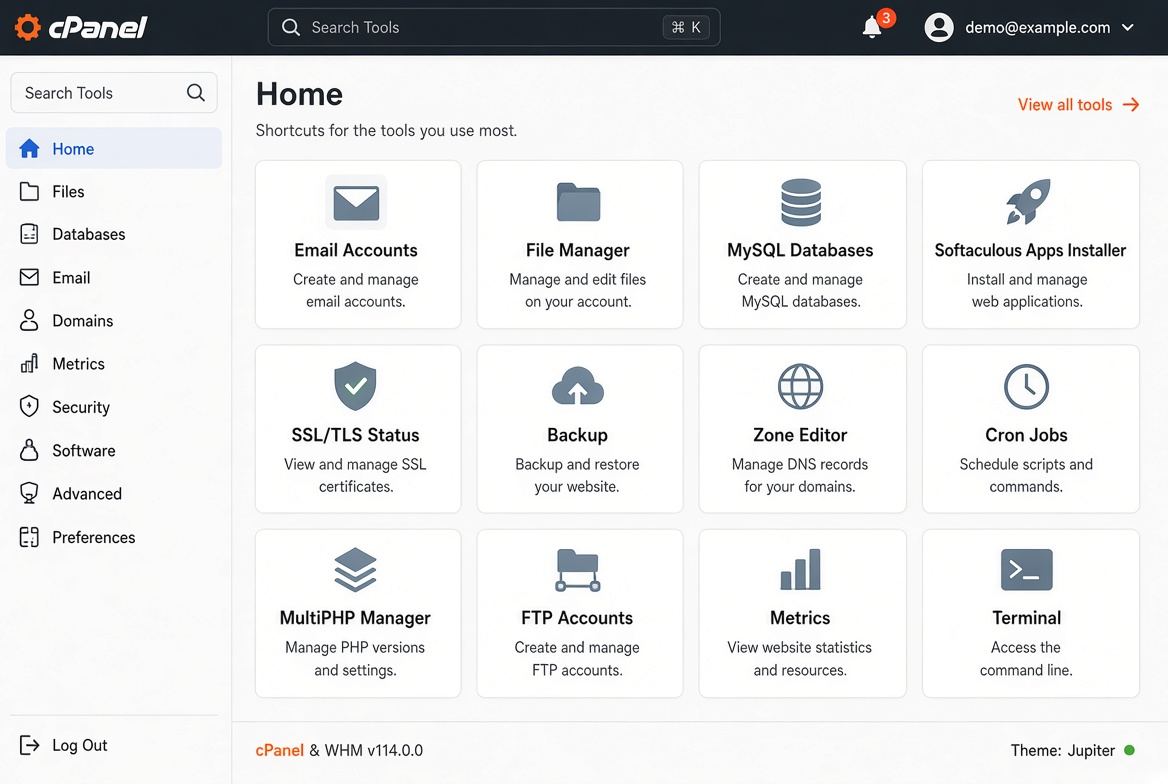Viewport: 1168px width, 784px height.
Task: Click Softaculous Apps Installer title
Action: 1030,250
